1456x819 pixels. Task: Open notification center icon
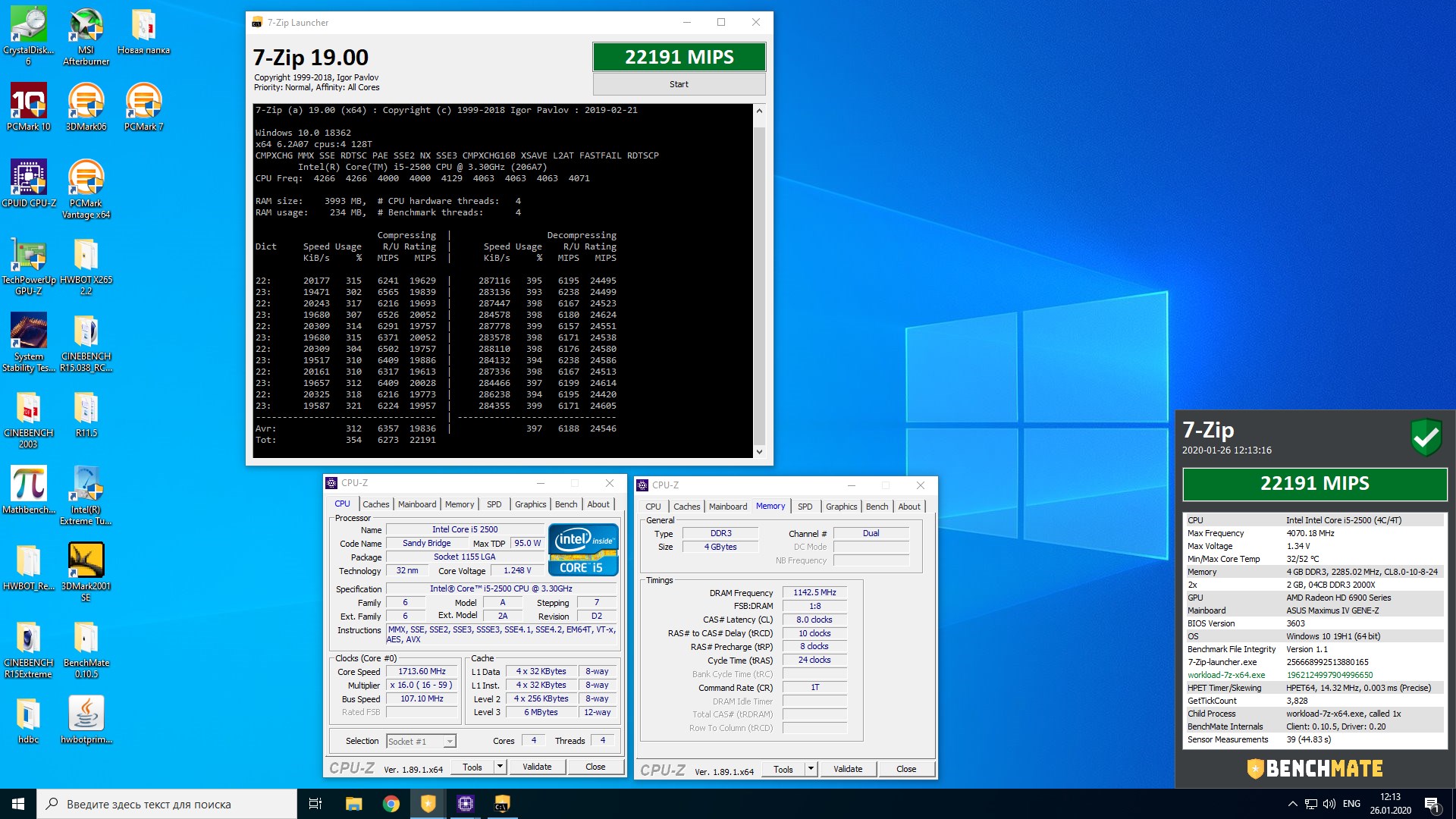(x=1432, y=804)
